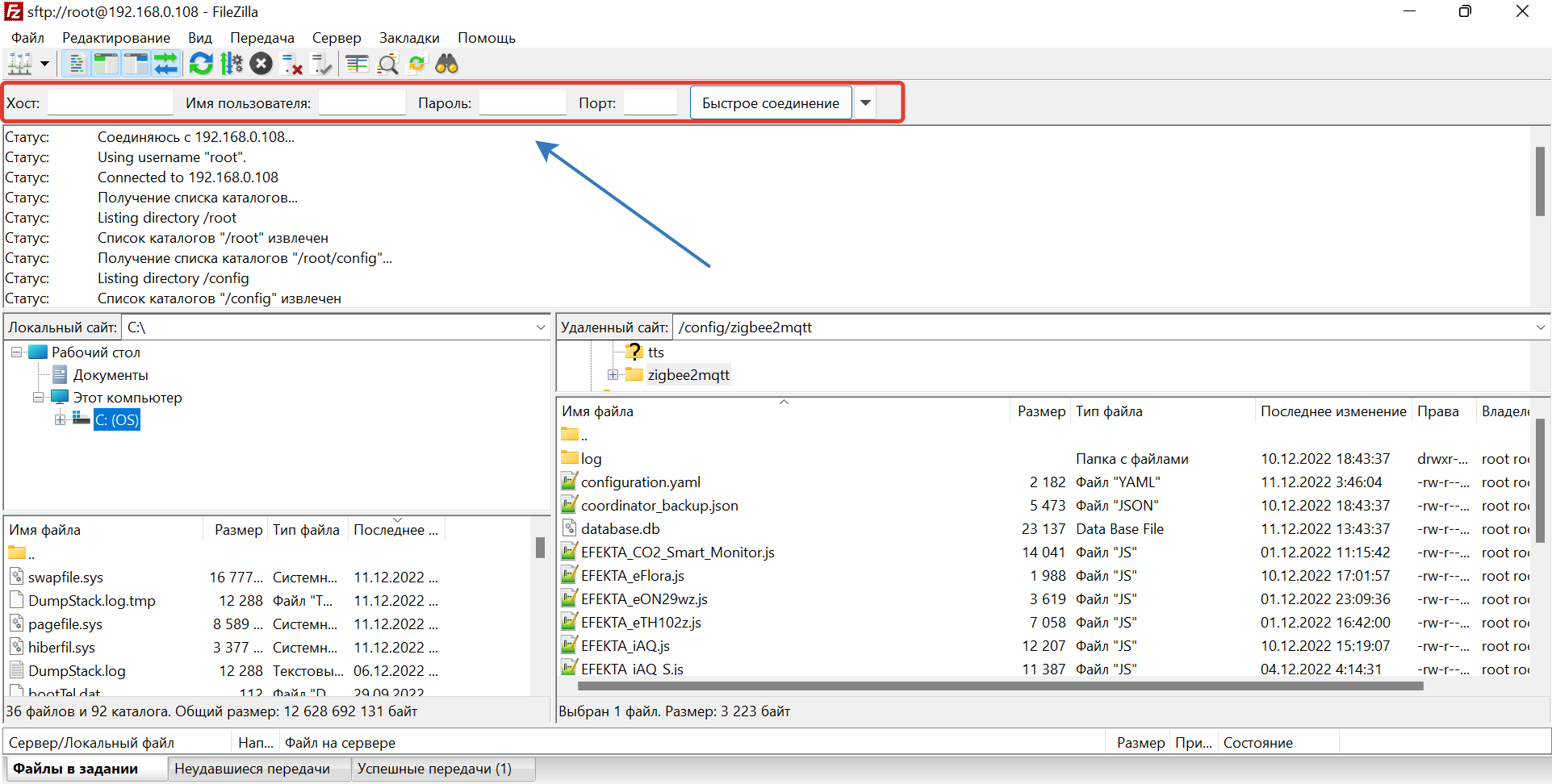Toggle local directory tree display
The width and height of the screenshot is (1552, 784).
pyautogui.click(x=106, y=63)
